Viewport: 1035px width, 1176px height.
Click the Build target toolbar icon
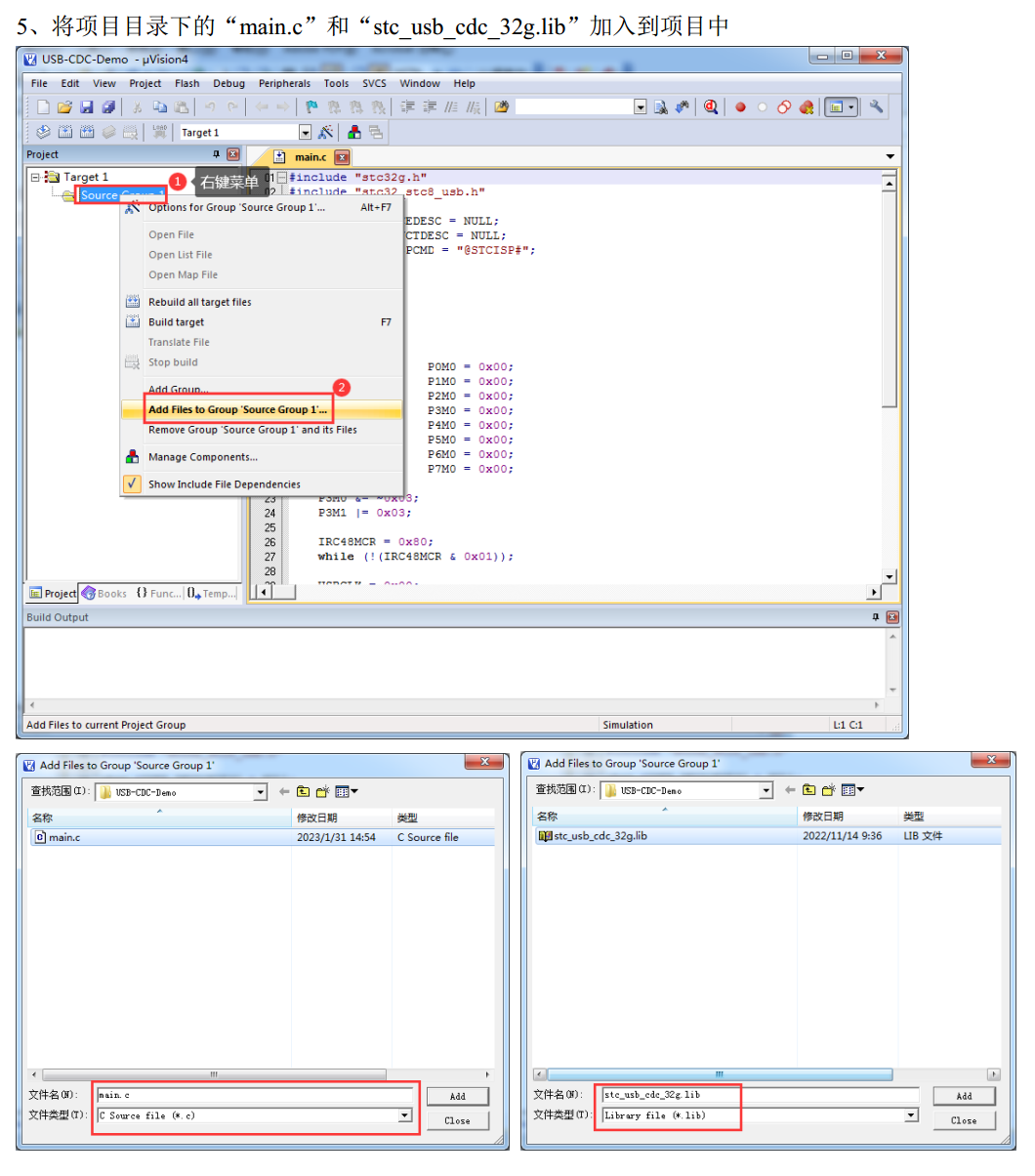(x=64, y=132)
